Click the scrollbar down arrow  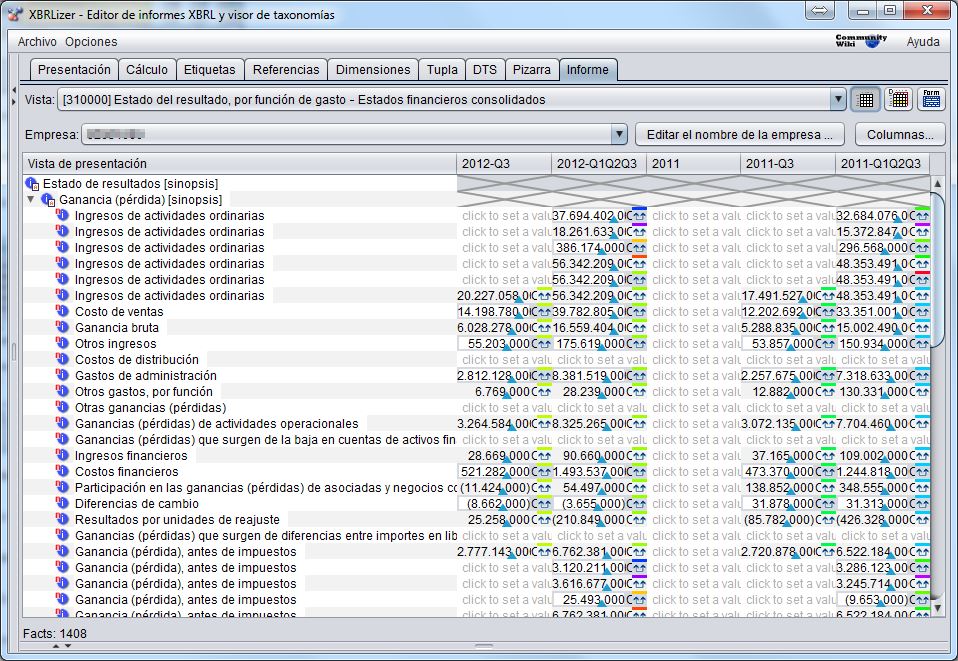coord(937,608)
